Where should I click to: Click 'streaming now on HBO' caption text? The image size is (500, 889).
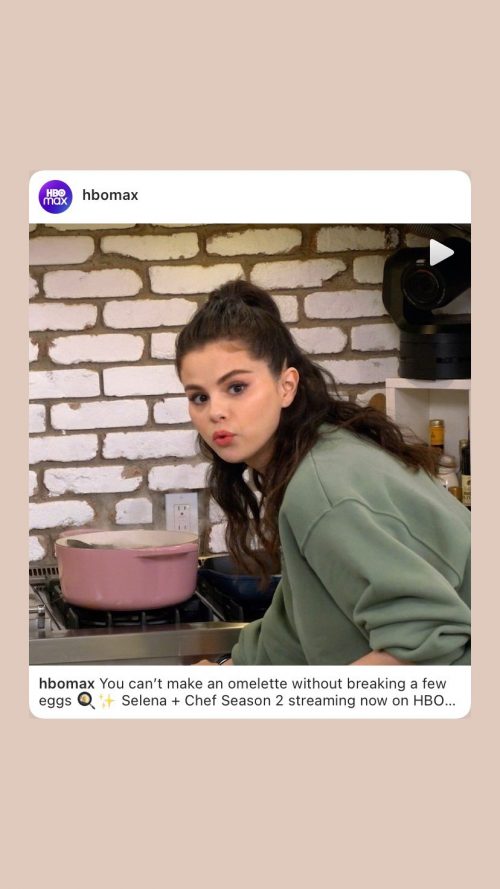[372, 701]
